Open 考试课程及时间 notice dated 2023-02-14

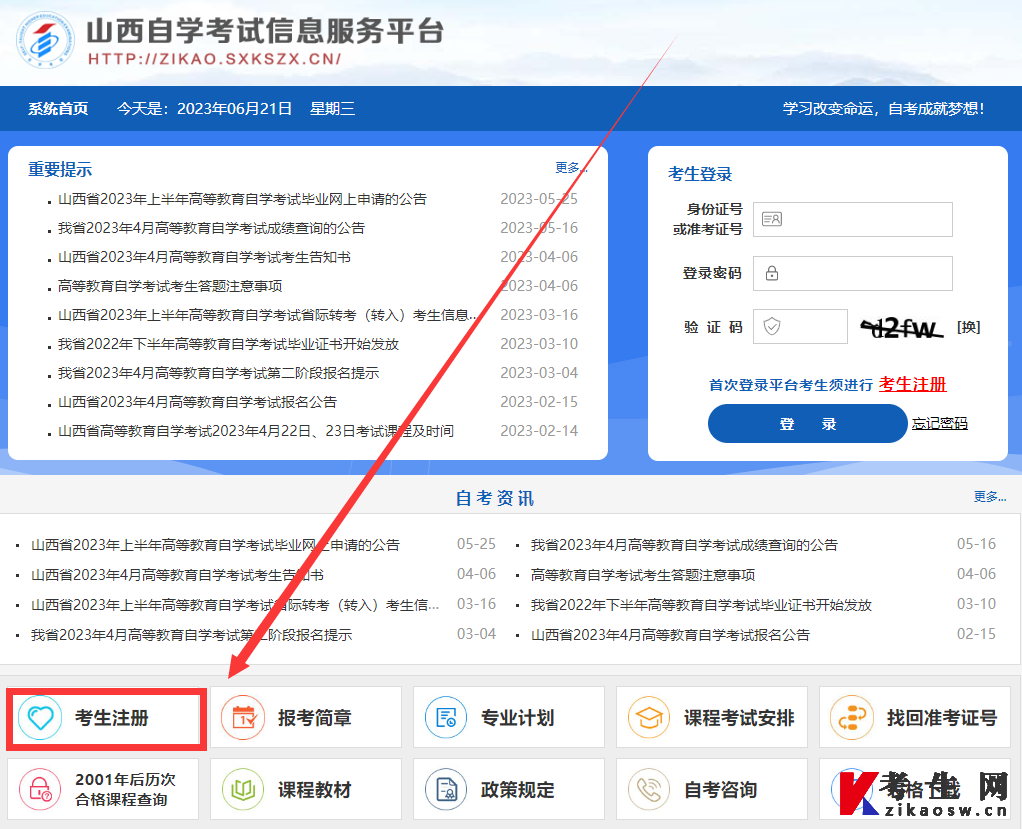256,431
